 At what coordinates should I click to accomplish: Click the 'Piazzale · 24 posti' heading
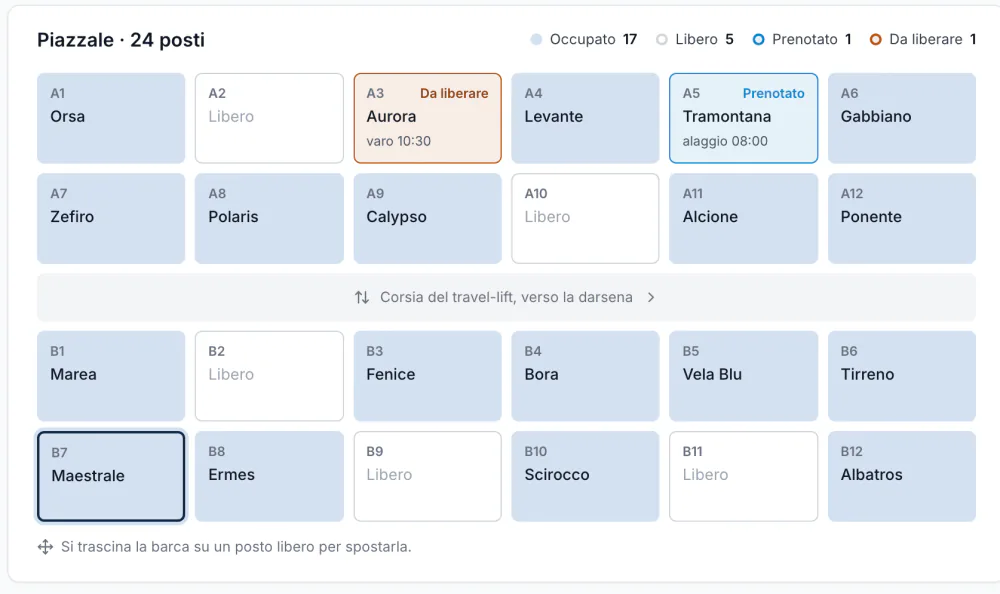coord(121,40)
